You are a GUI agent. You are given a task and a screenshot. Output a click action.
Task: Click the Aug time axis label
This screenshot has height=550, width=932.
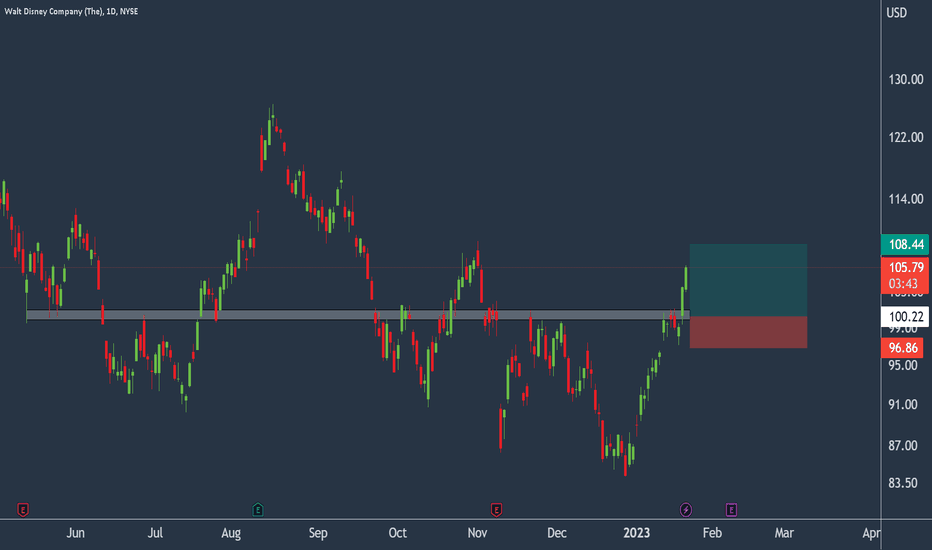[x=231, y=533]
